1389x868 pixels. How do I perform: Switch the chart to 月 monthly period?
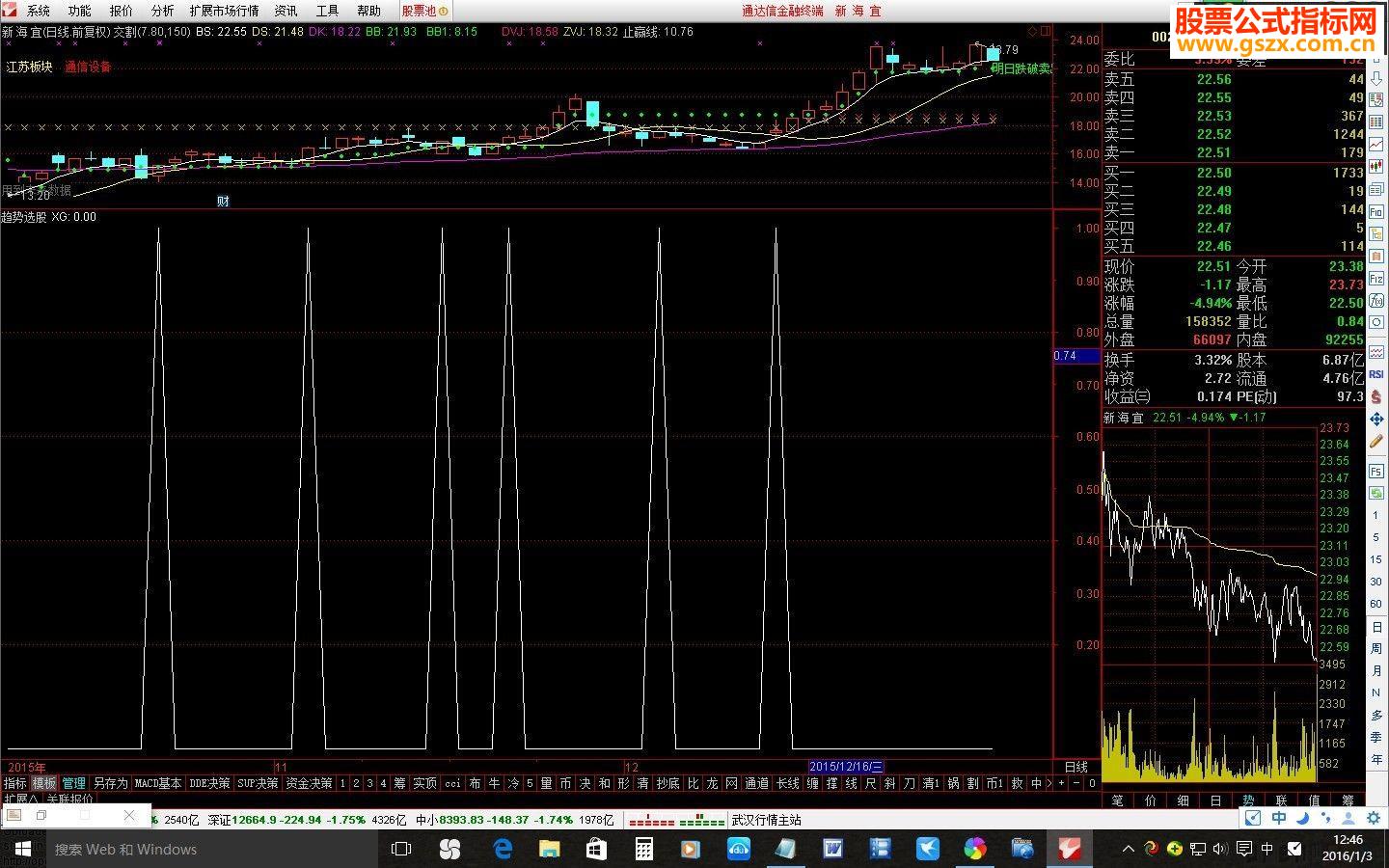click(x=1376, y=671)
